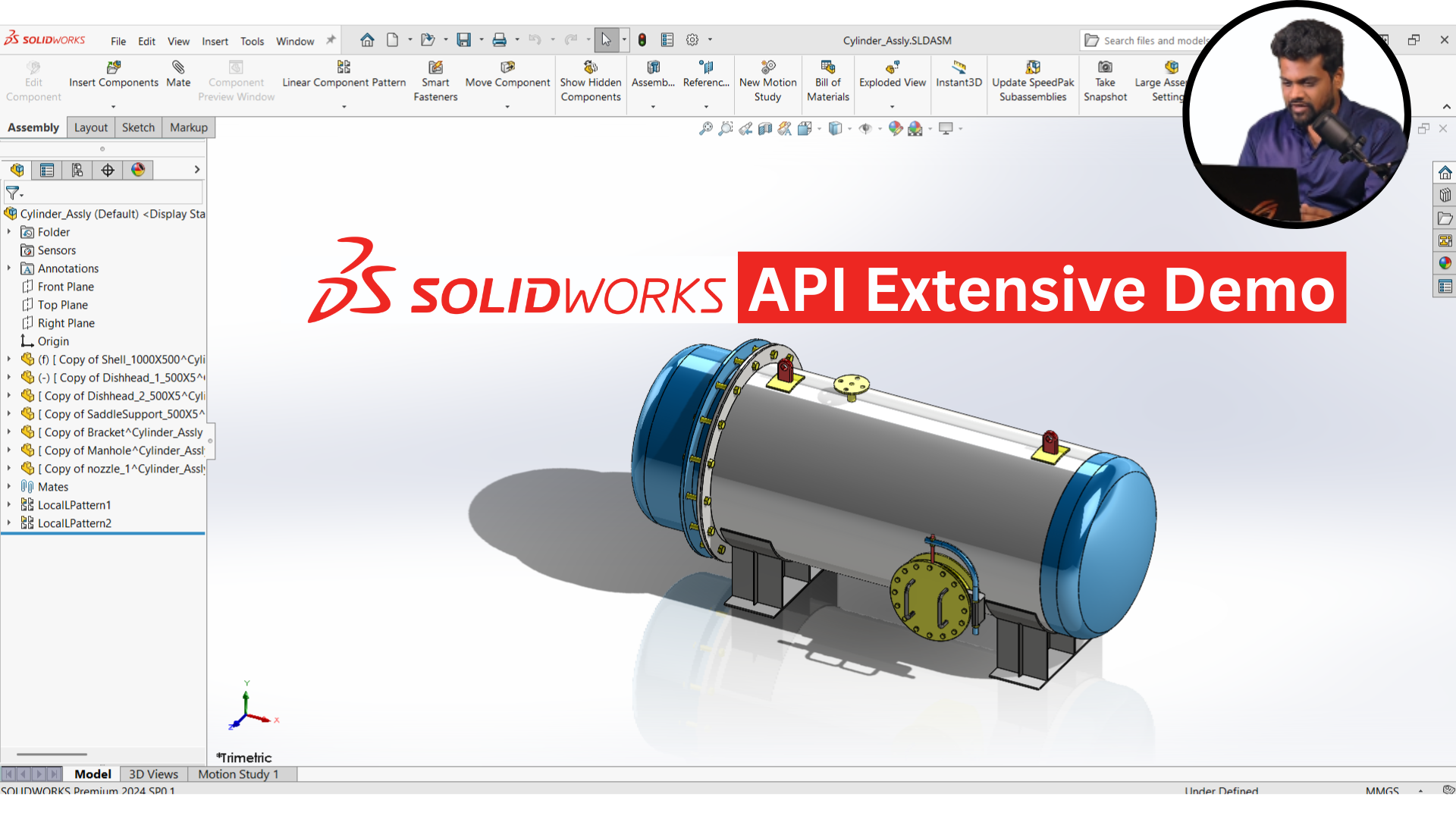Open the Exploded View dropdown arrow
Image resolution: width=1456 pixels, height=819 pixels.
pos(893,107)
